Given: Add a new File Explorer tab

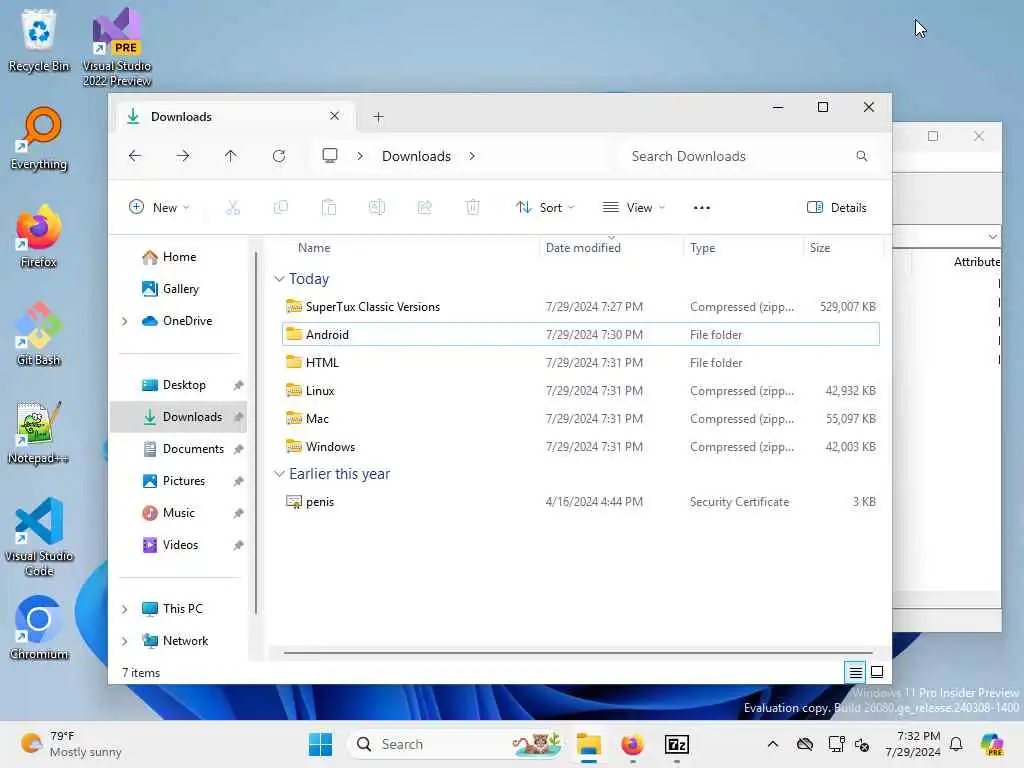Looking at the screenshot, I should click(378, 117).
